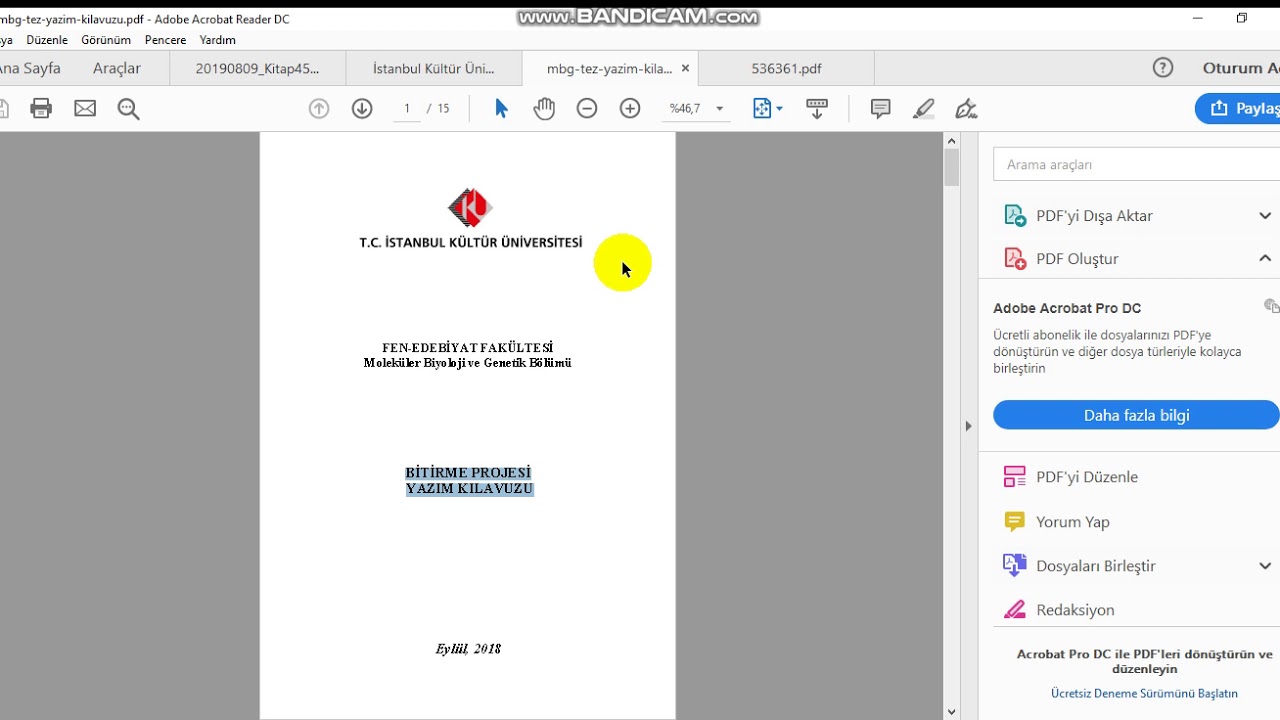Open the find text magnifier icon
The width and height of the screenshot is (1280, 720).
coord(129,109)
